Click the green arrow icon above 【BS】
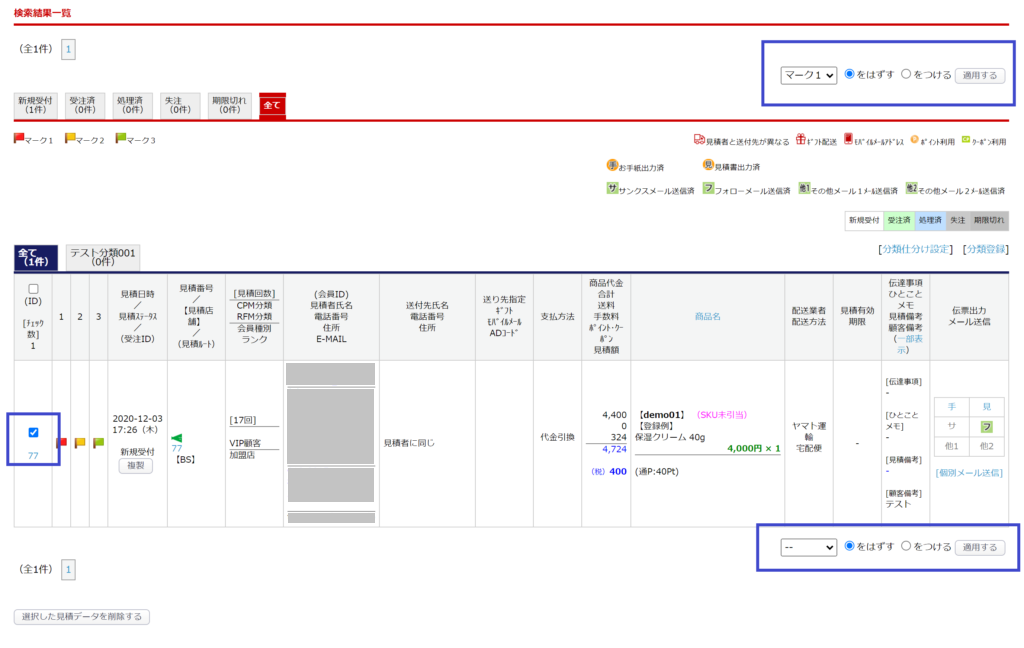The image size is (1024, 648). click(176, 438)
